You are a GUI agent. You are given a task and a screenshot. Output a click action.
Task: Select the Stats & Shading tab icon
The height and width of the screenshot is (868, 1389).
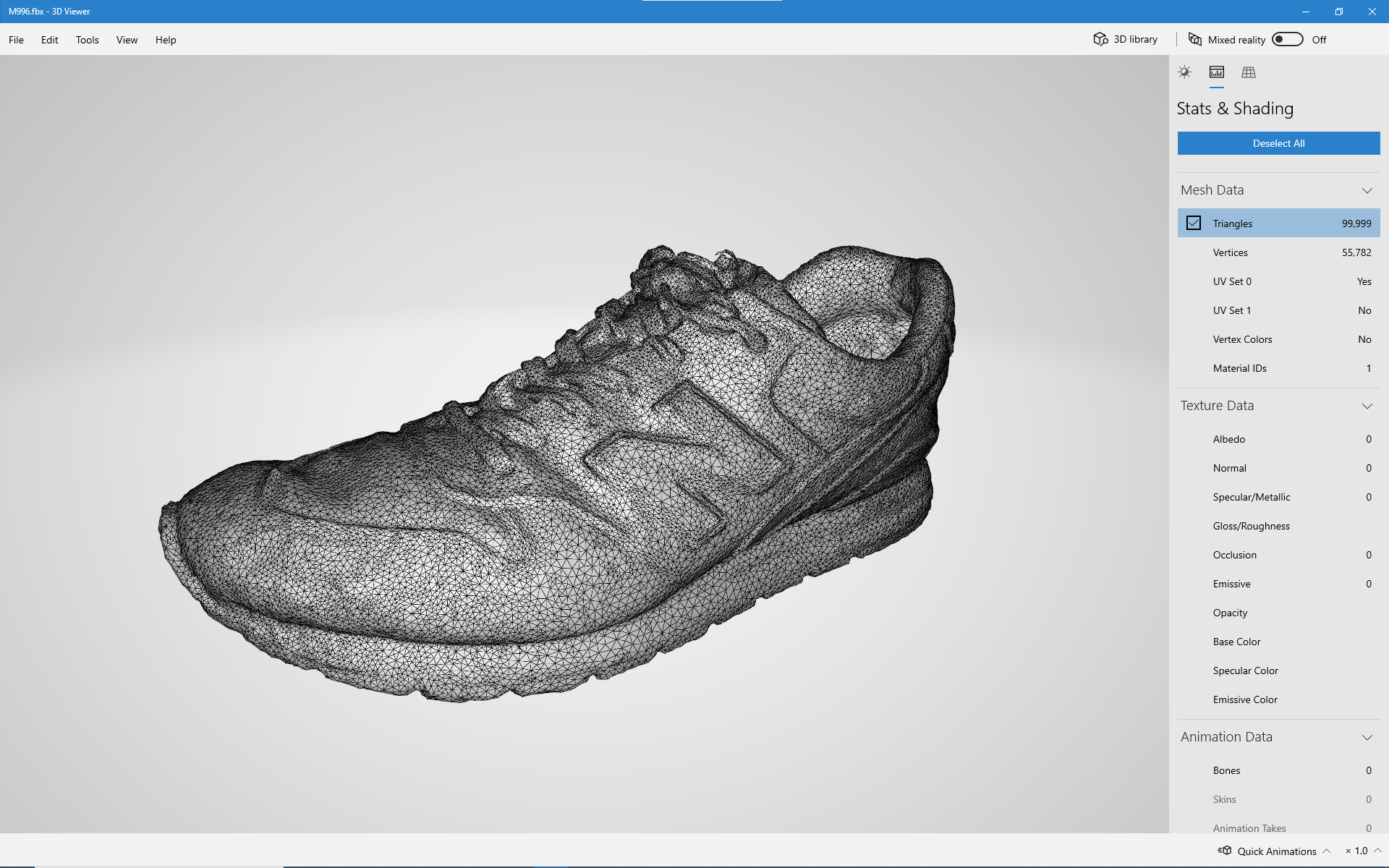(x=1217, y=72)
